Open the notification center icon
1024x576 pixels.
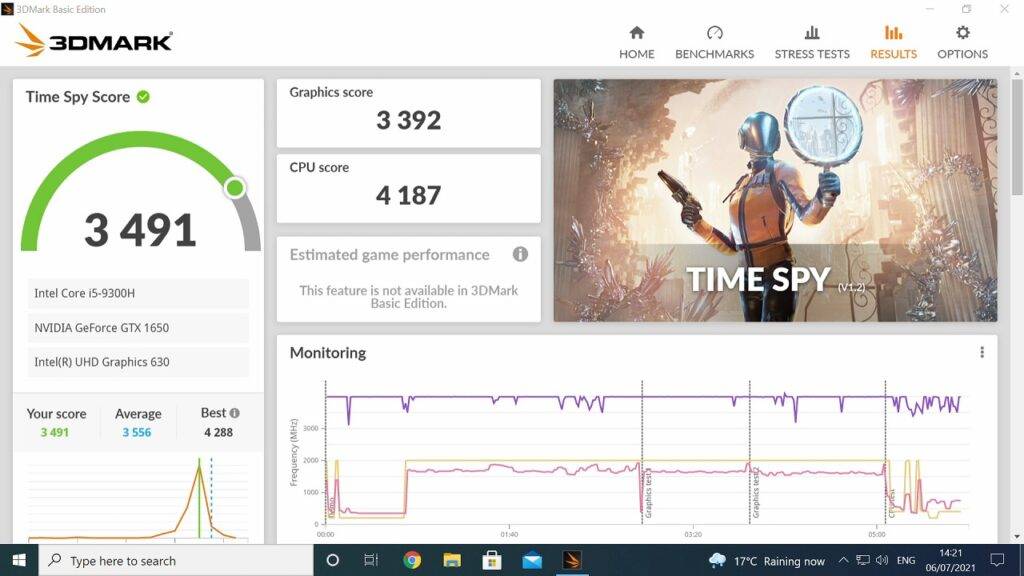pyautogui.click(x=997, y=560)
